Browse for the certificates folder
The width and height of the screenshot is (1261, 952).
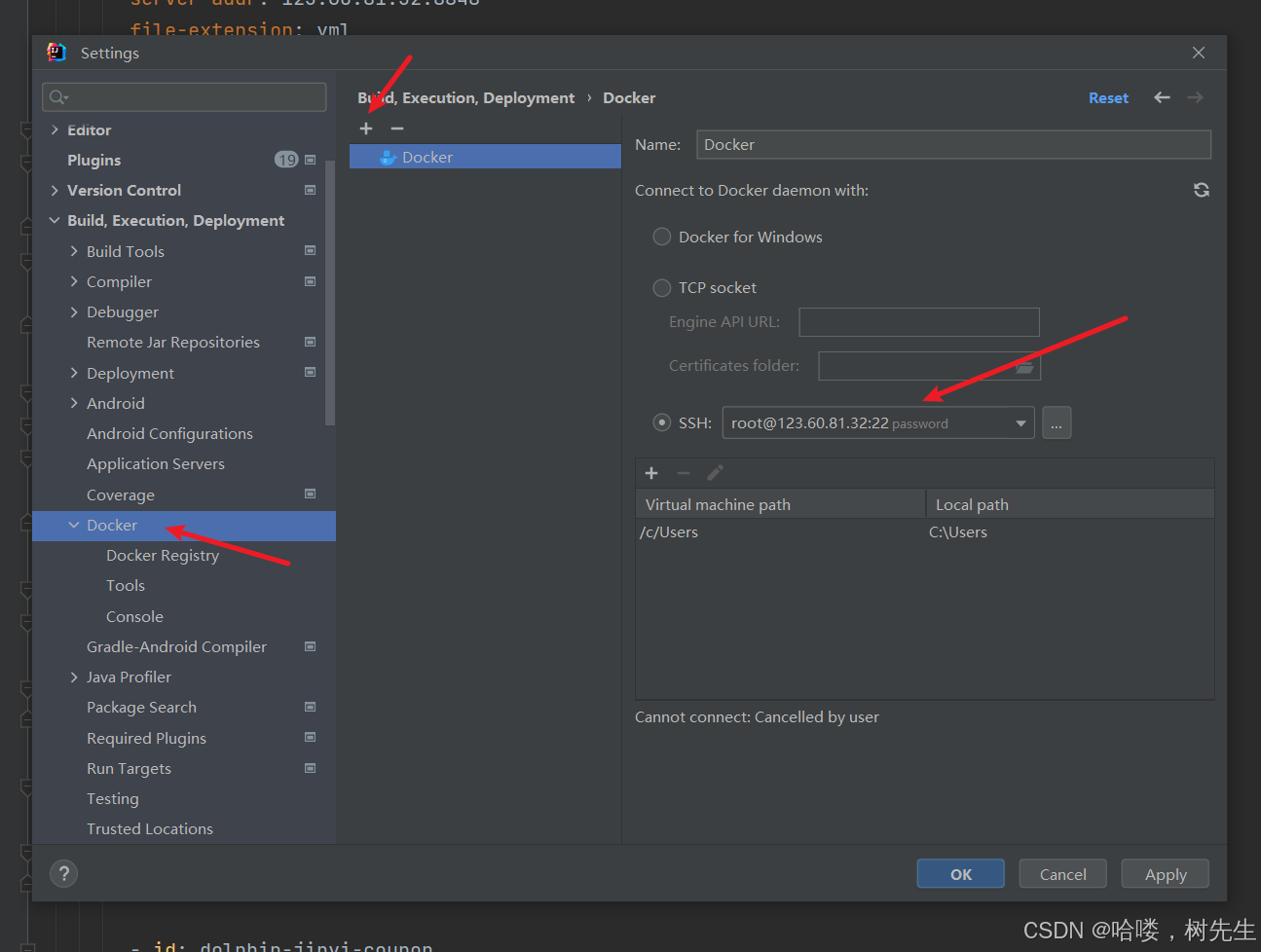(x=1025, y=366)
